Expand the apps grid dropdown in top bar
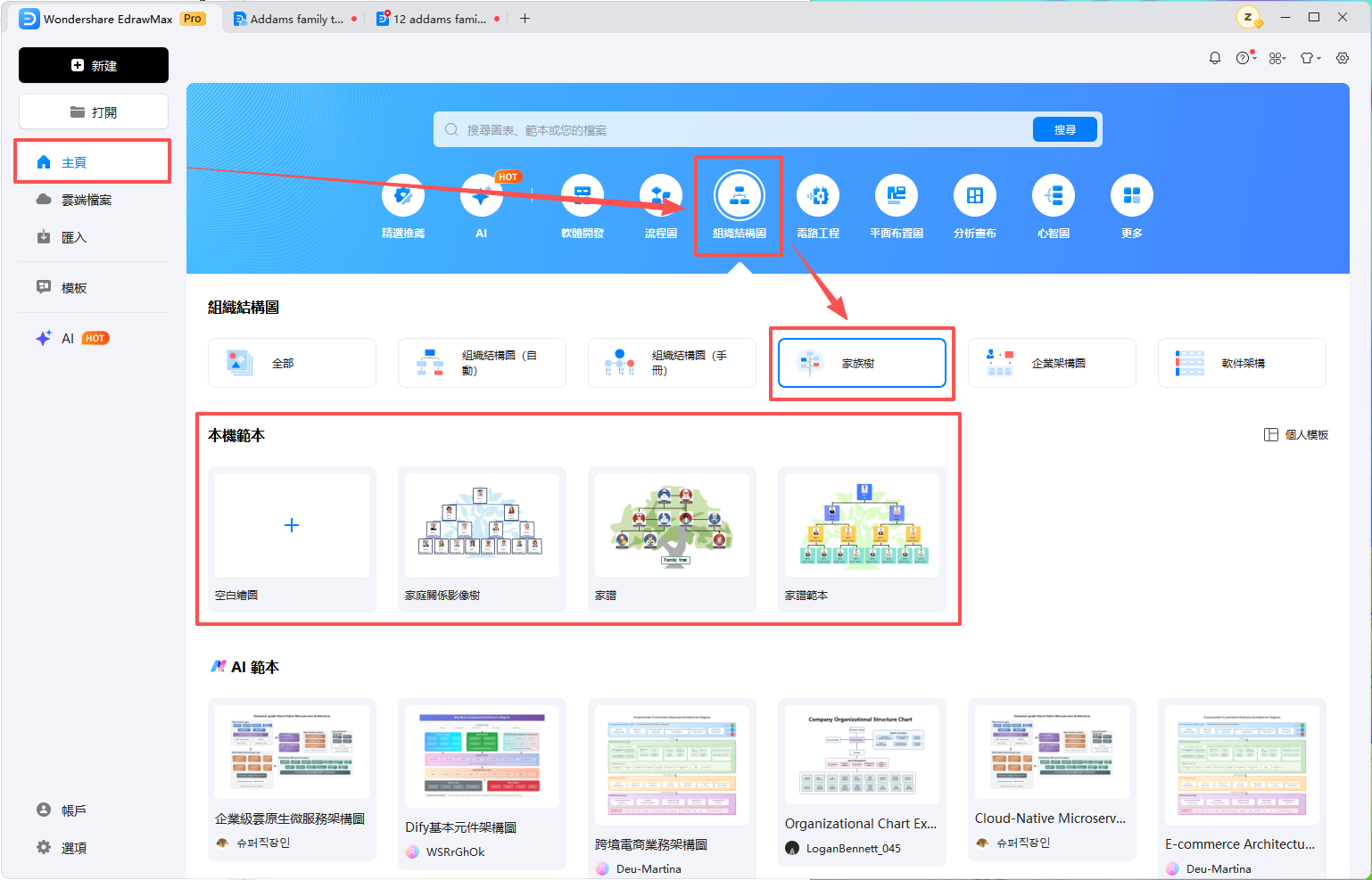Image resolution: width=1372 pixels, height=880 pixels. [x=1277, y=58]
